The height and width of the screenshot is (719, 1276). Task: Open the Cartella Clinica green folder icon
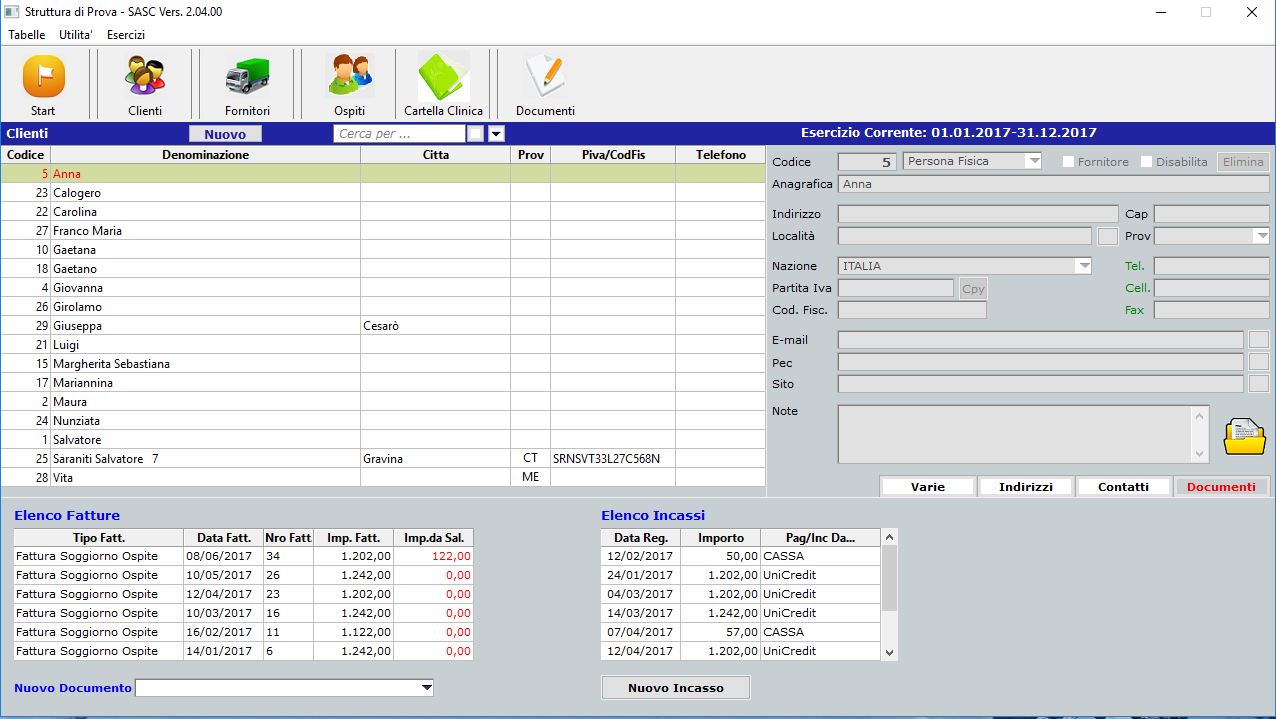[443, 77]
